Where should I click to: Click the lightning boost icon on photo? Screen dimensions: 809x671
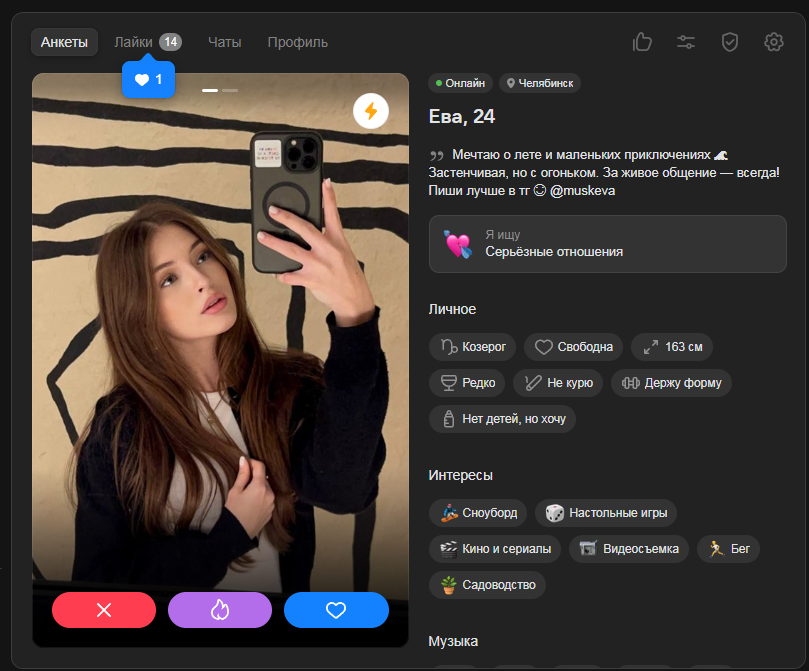point(371,111)
